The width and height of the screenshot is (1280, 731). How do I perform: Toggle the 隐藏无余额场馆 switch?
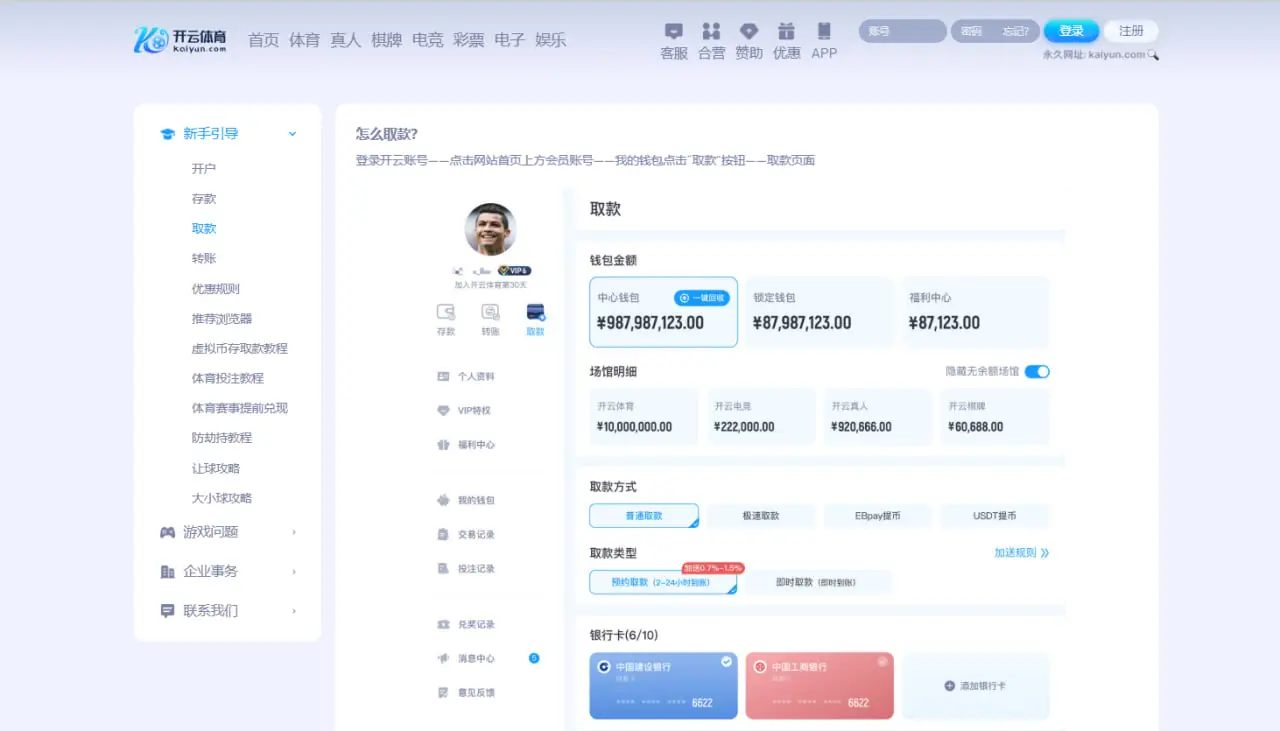(1037, 370)
